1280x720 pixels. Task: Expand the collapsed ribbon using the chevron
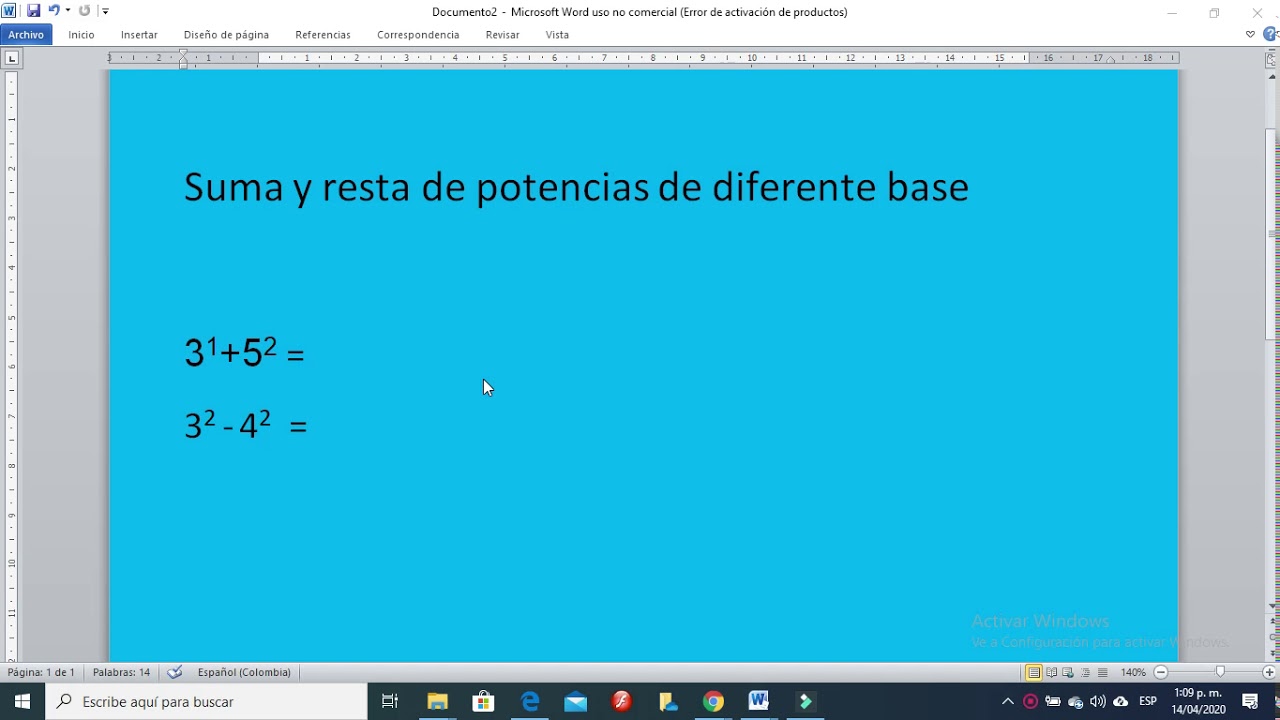coord(1250,34)
